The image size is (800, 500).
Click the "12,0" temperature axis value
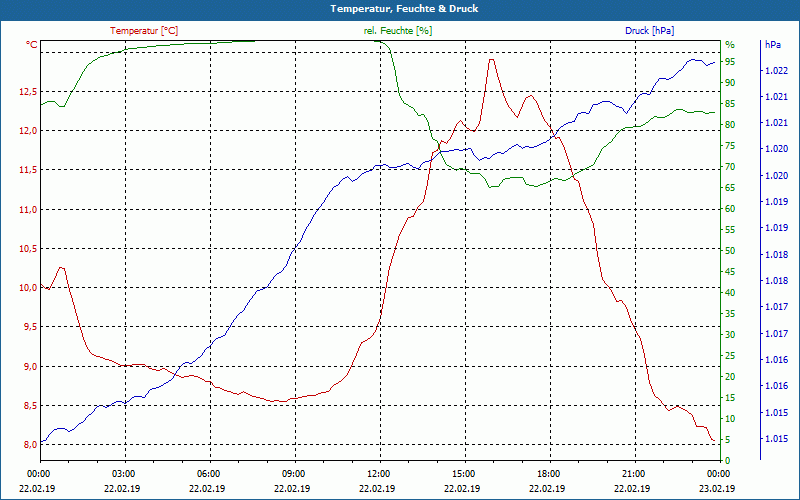click(x=28, y=131)
